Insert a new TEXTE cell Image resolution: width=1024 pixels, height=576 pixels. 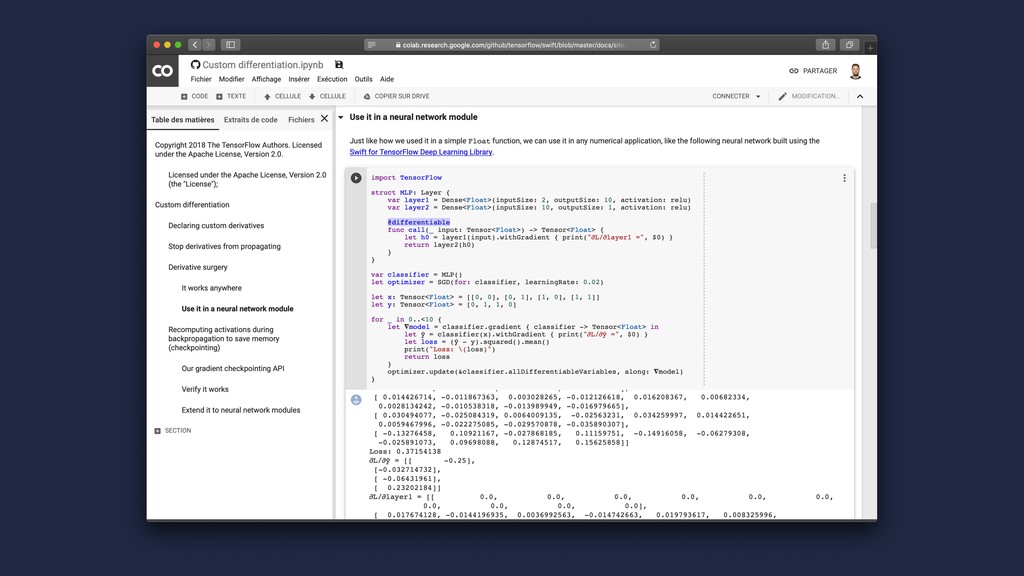[231, 96]
